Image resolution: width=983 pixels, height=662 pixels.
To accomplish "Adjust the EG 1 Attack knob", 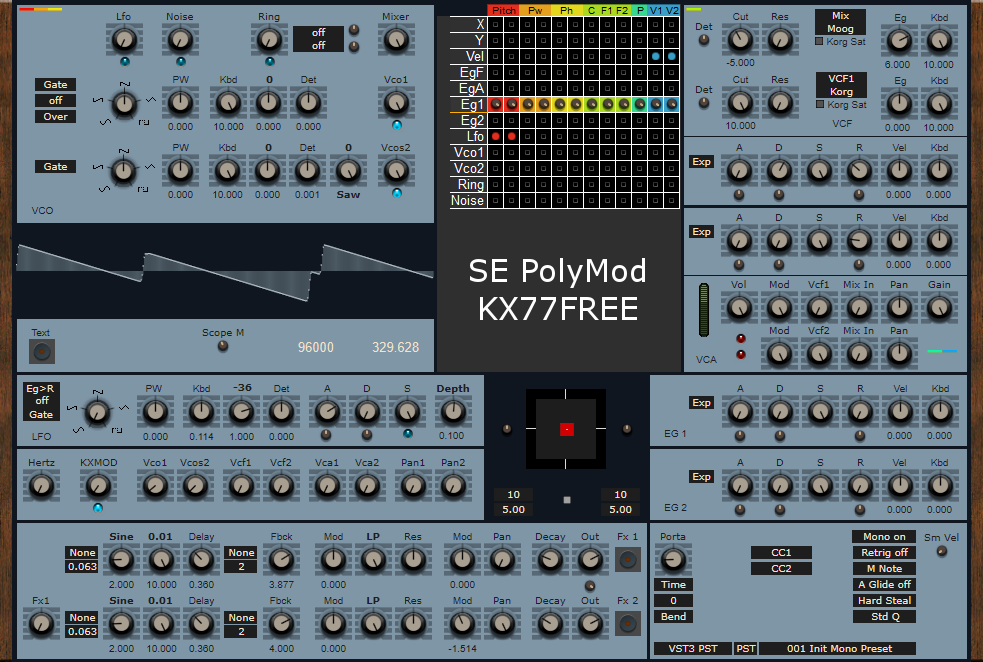I will coord(740,411).
